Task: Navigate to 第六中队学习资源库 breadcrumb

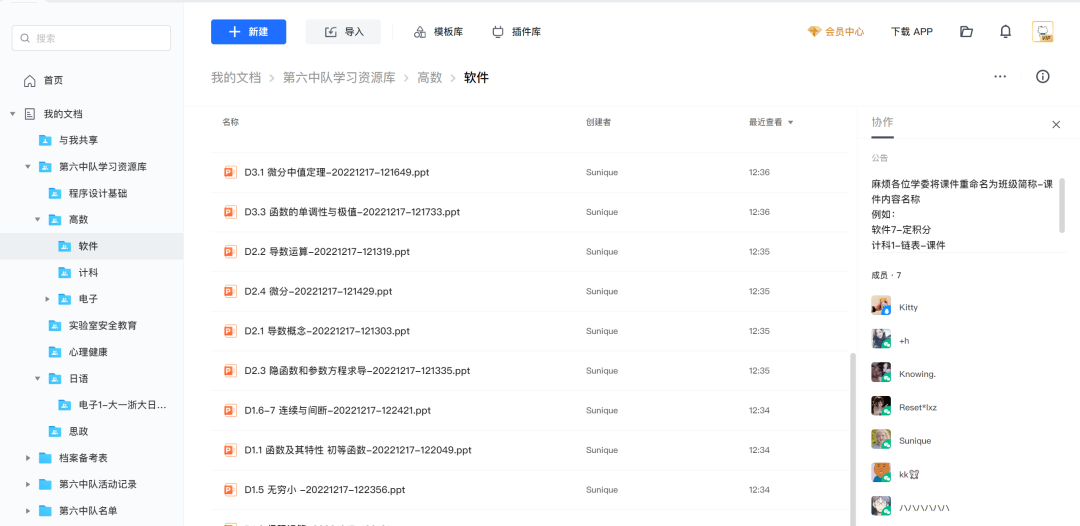Action: pos(338,77)
